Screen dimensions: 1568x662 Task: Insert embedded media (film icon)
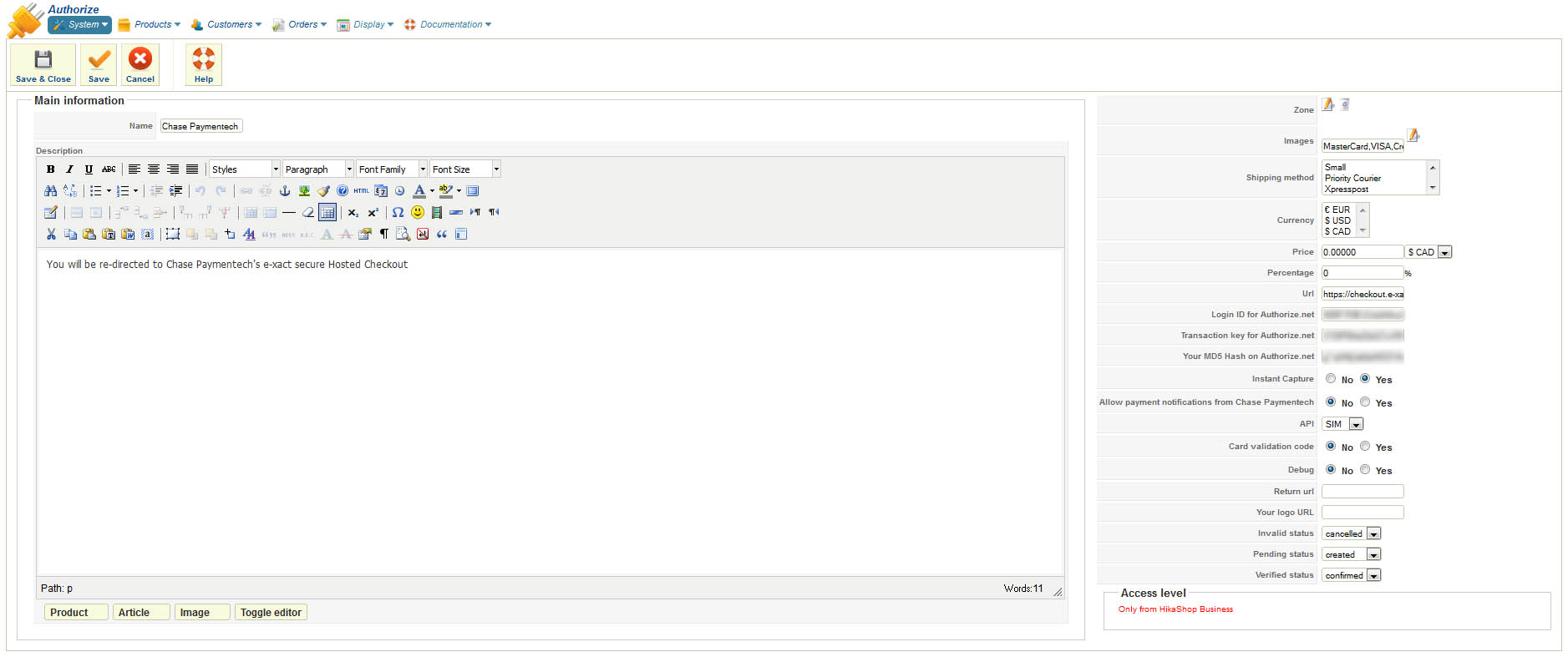pos(437,213)
